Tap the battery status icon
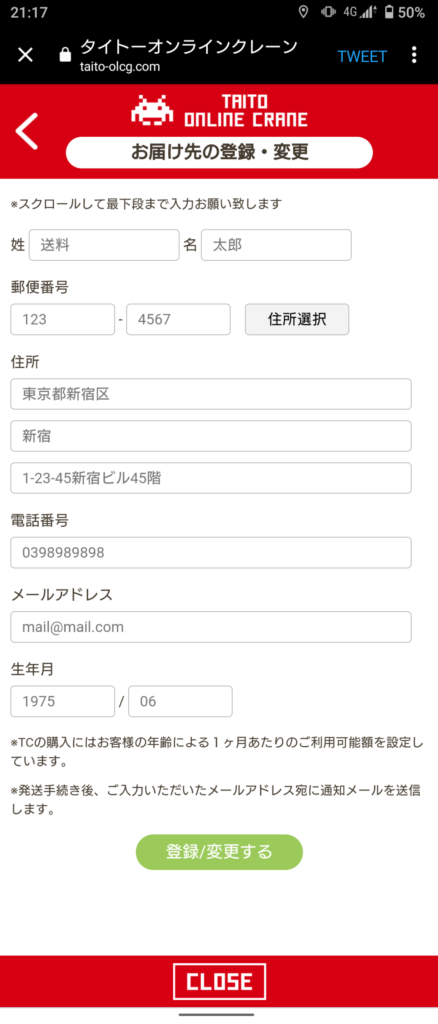Image resolution: width=438 pixels, height=1024 pixels. (389, 12)
